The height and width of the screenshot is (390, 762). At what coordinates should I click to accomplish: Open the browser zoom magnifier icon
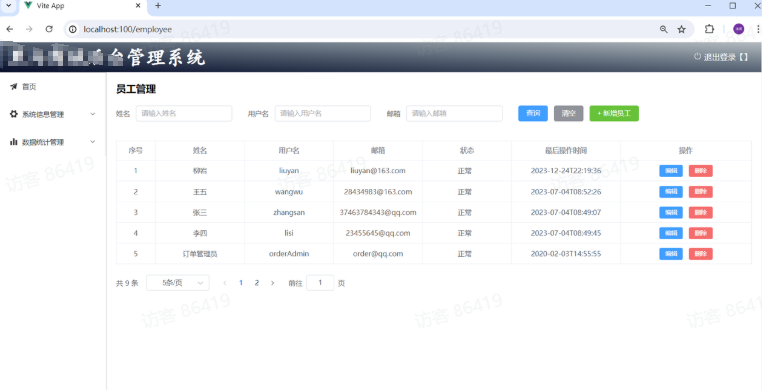click(663, 29)
